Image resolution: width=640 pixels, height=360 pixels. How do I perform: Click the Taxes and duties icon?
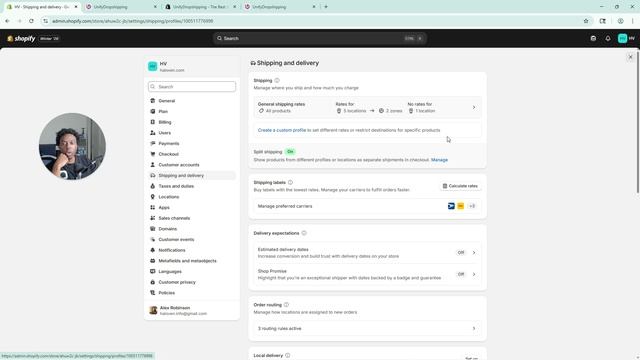tap(153, 186)
